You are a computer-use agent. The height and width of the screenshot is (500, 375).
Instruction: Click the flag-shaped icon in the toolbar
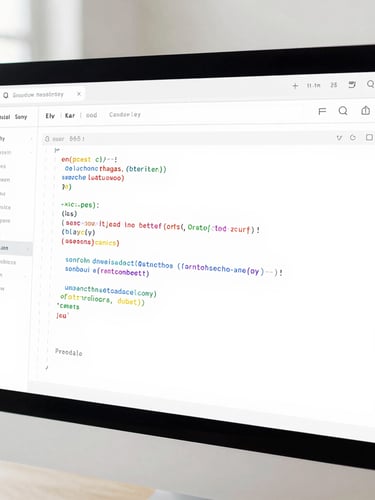click(322, 111)
